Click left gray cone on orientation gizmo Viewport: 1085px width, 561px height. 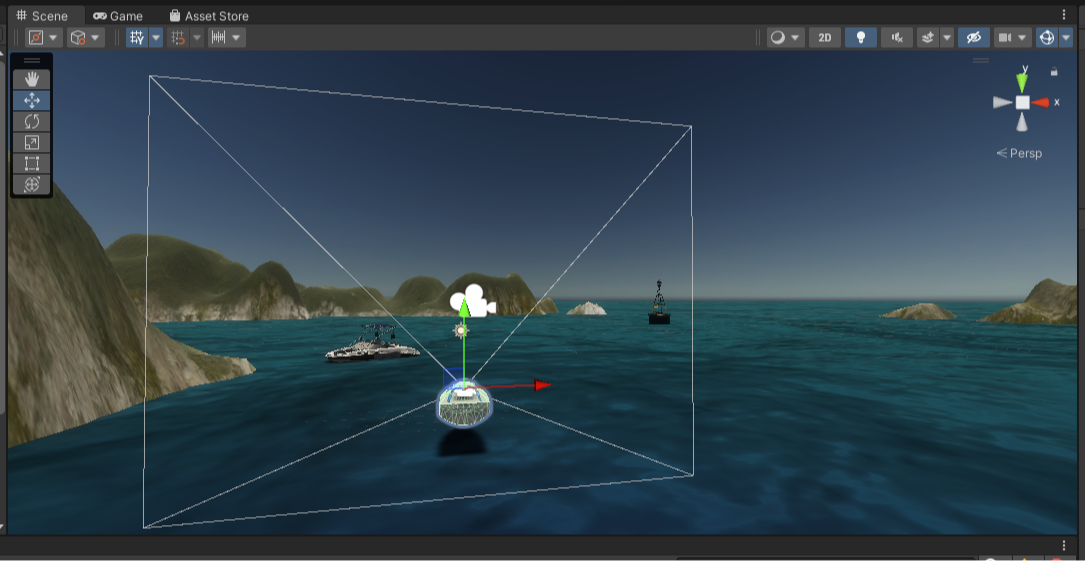tap(1003, 102)
